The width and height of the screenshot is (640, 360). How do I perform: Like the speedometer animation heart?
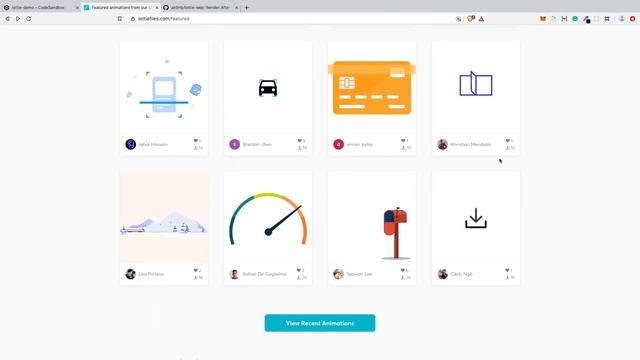(299, 270)
